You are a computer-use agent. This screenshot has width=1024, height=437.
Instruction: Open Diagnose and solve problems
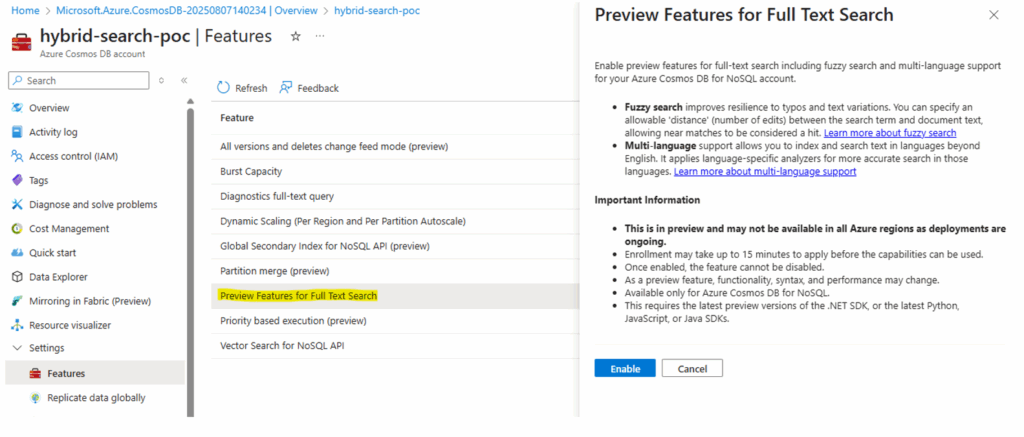93,204
